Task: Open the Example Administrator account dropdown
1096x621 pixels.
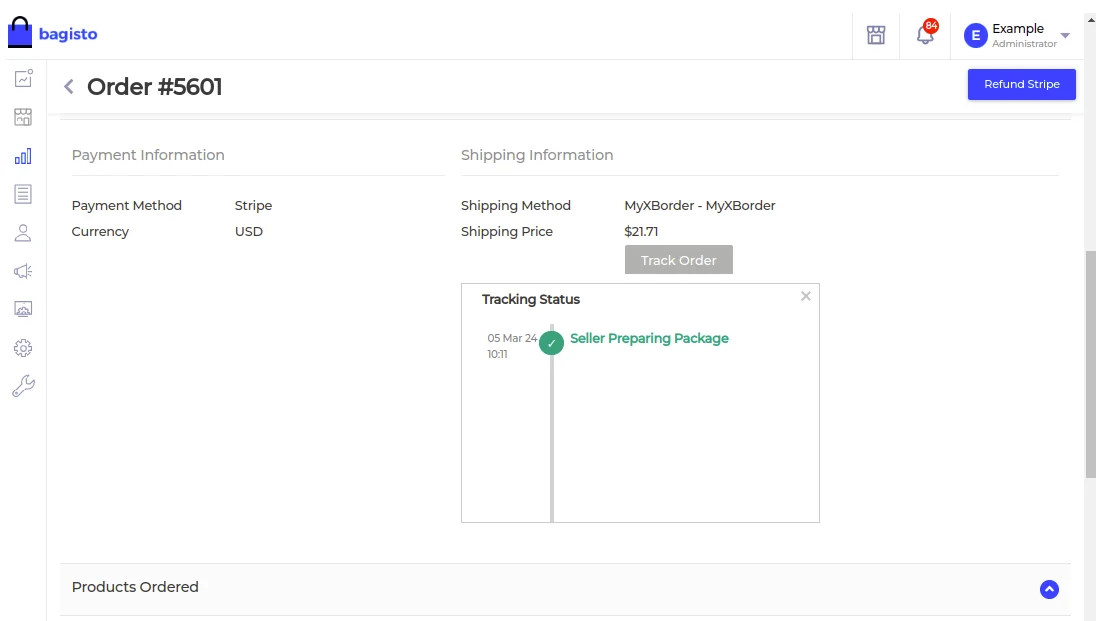Action: [1016, 35]
